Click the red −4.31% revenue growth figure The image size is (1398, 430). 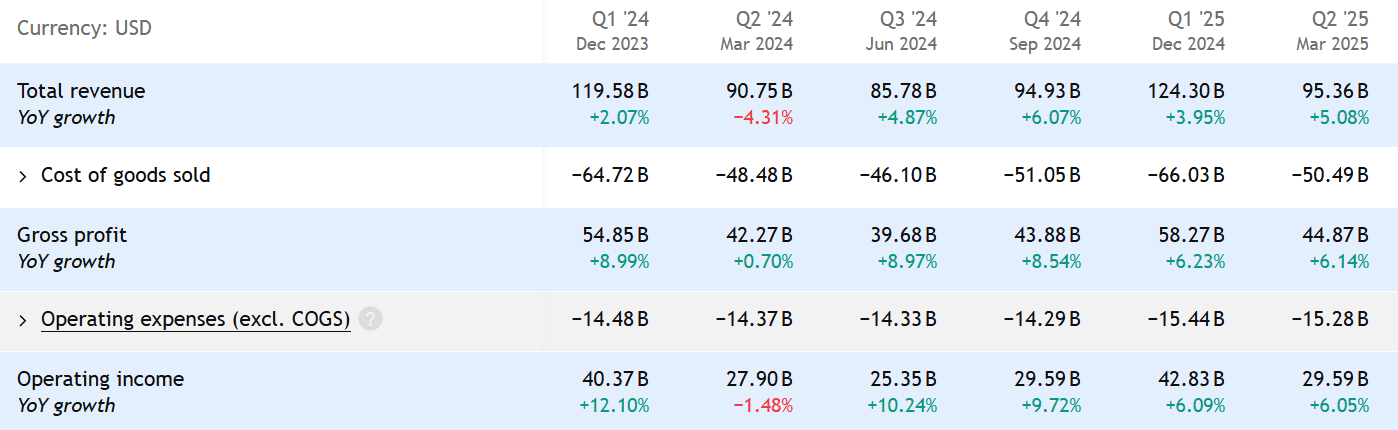coord(763,118)
